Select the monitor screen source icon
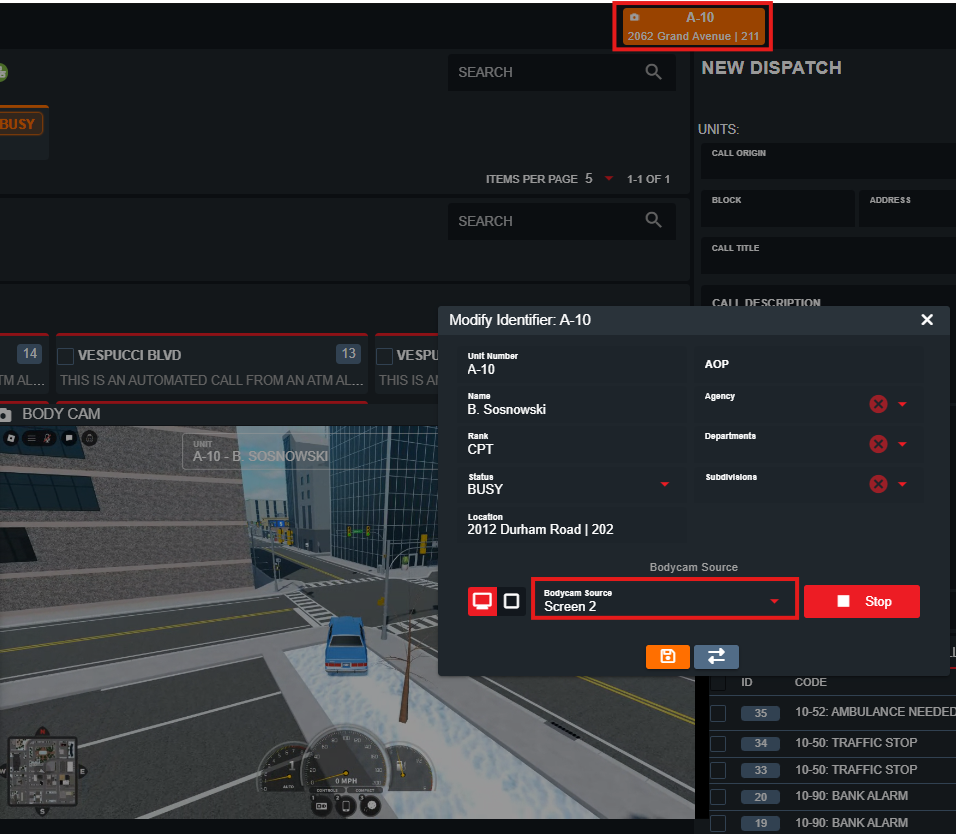The height and width of the screenshot is (834, 956). pos(482,601)
